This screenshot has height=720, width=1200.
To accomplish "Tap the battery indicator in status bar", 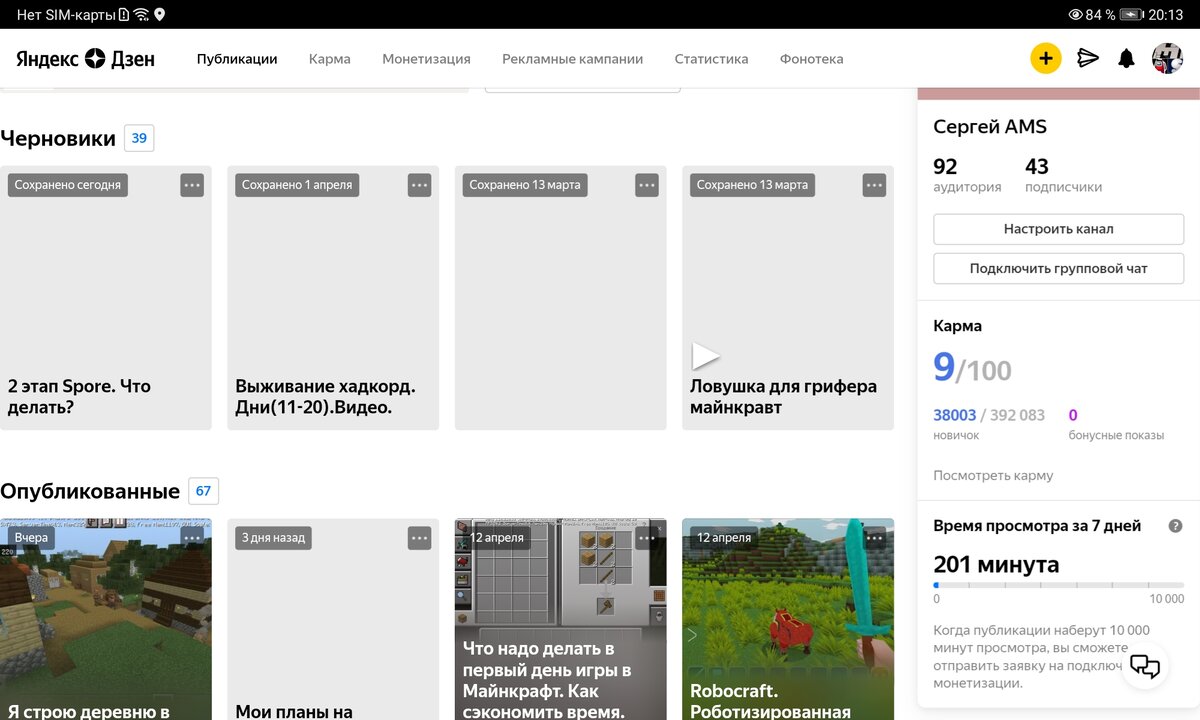I will point(1132,14).
